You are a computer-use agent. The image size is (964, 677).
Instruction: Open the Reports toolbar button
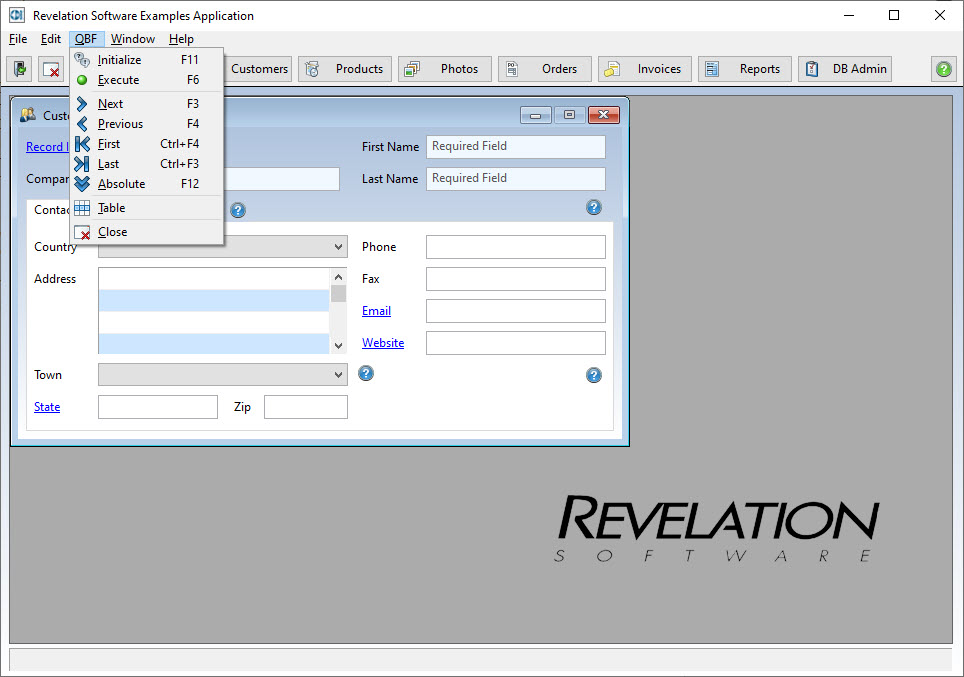coord(745,69)
